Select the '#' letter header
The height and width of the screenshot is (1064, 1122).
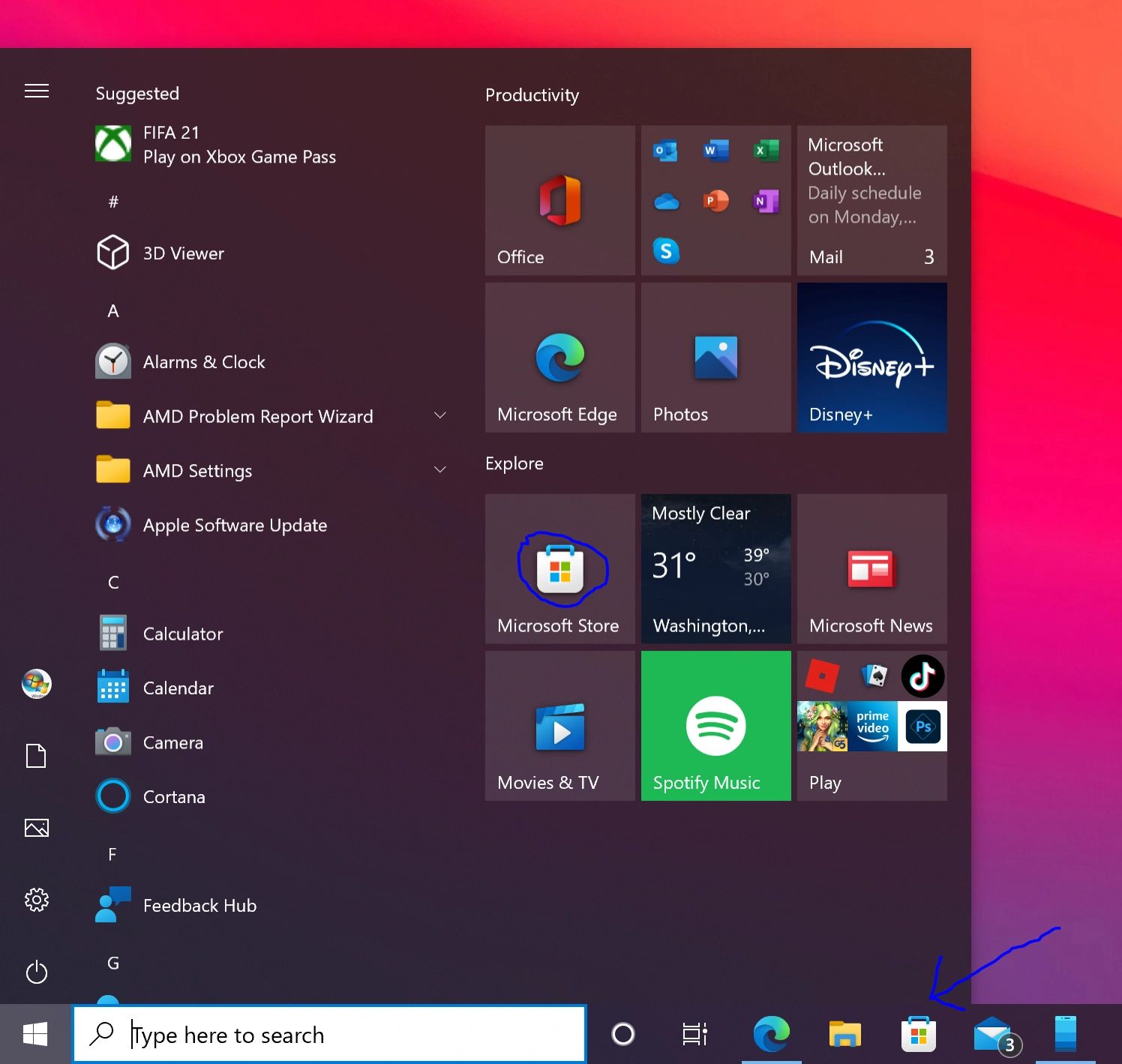(113, 202)
